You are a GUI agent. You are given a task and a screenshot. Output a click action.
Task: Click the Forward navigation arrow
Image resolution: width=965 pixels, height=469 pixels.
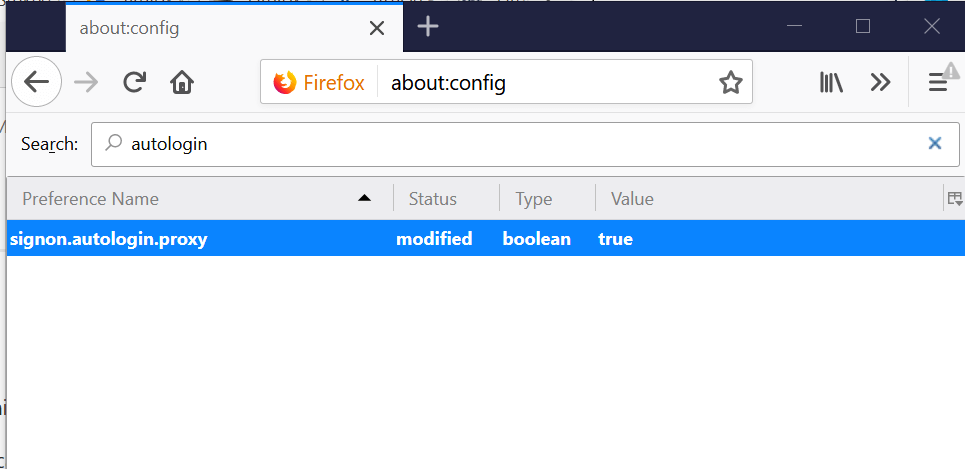(x=87, y=82)
